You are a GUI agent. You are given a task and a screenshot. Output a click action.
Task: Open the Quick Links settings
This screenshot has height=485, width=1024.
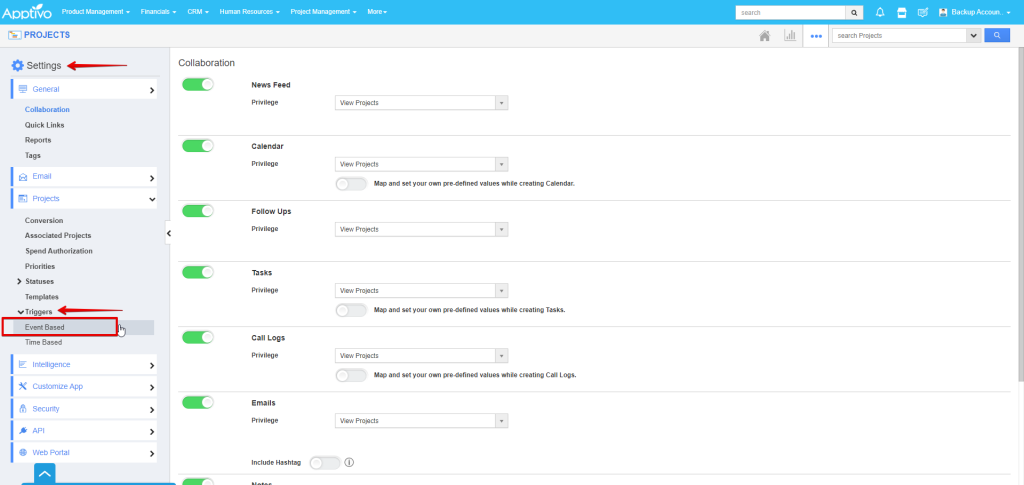[x=45, y=125]
